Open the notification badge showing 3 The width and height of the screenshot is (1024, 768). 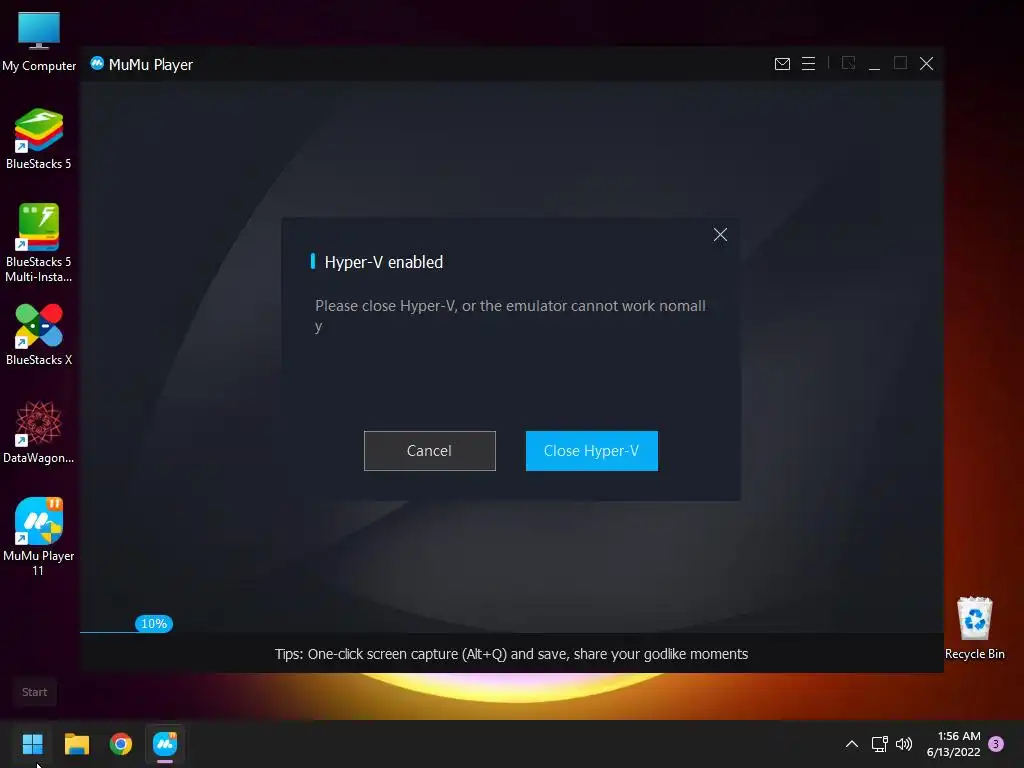click(996, 744)
